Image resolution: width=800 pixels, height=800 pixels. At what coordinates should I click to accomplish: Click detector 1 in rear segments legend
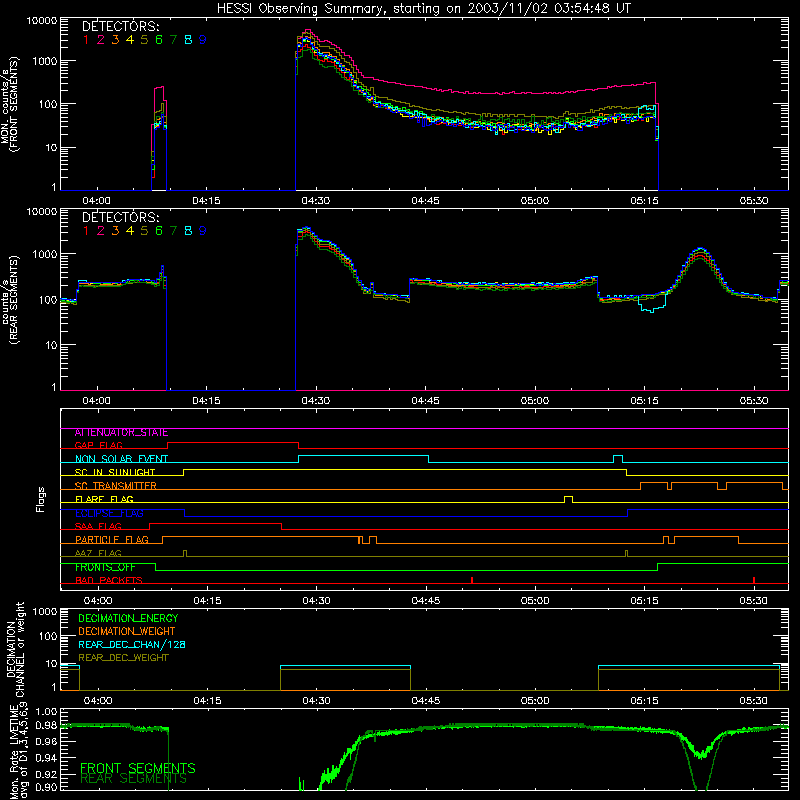[86, 231]
